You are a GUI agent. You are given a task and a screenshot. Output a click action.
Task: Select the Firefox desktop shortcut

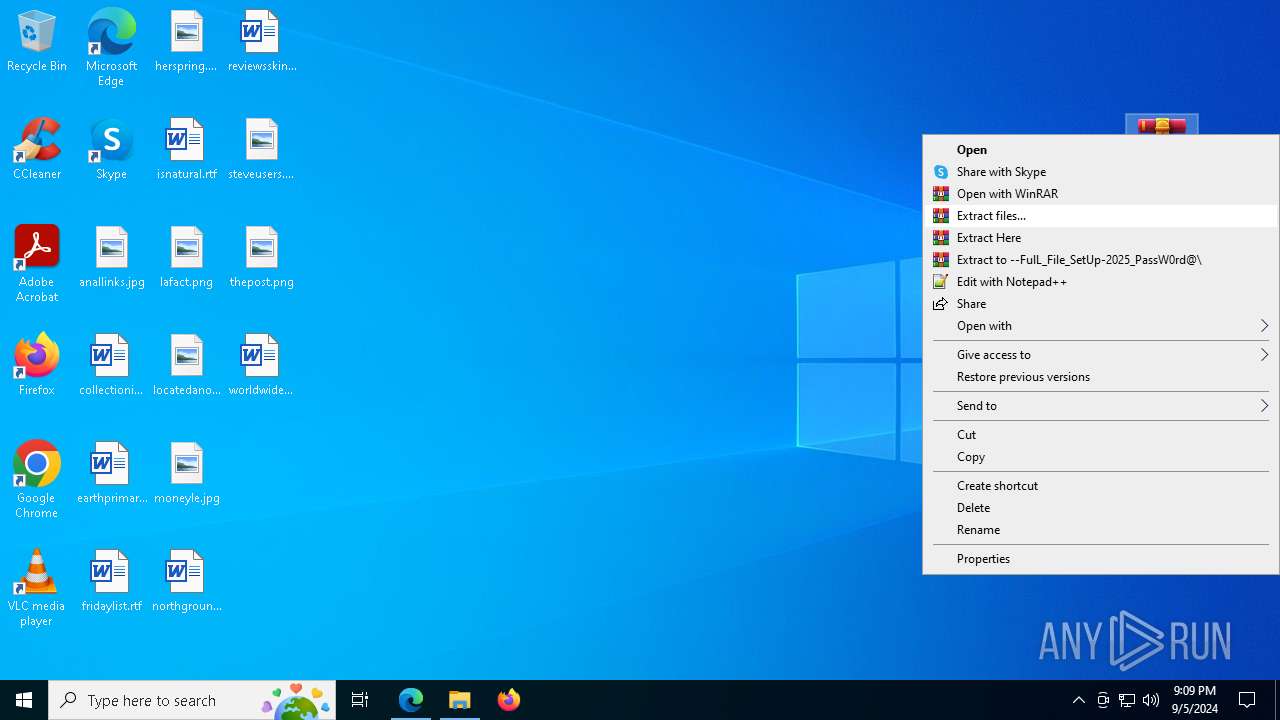[37, 365]
